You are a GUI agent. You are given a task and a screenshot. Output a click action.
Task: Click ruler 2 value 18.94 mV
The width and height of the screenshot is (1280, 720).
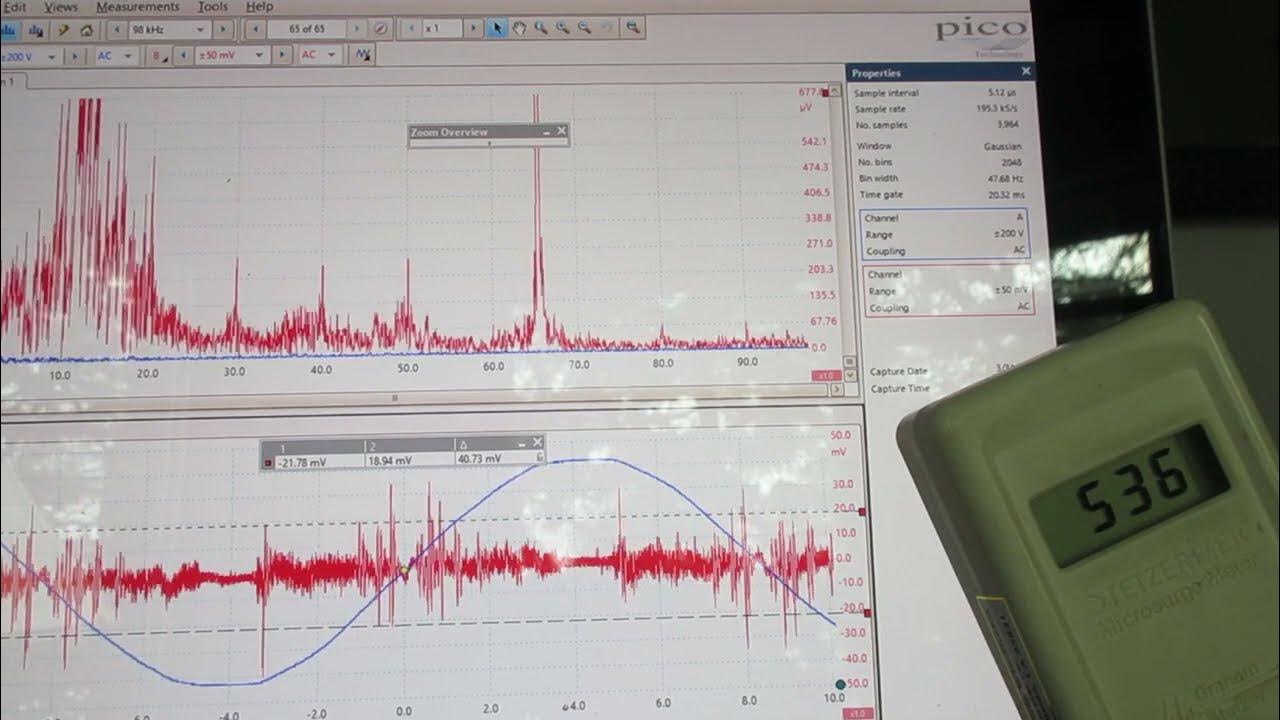(x=389, y=459)
